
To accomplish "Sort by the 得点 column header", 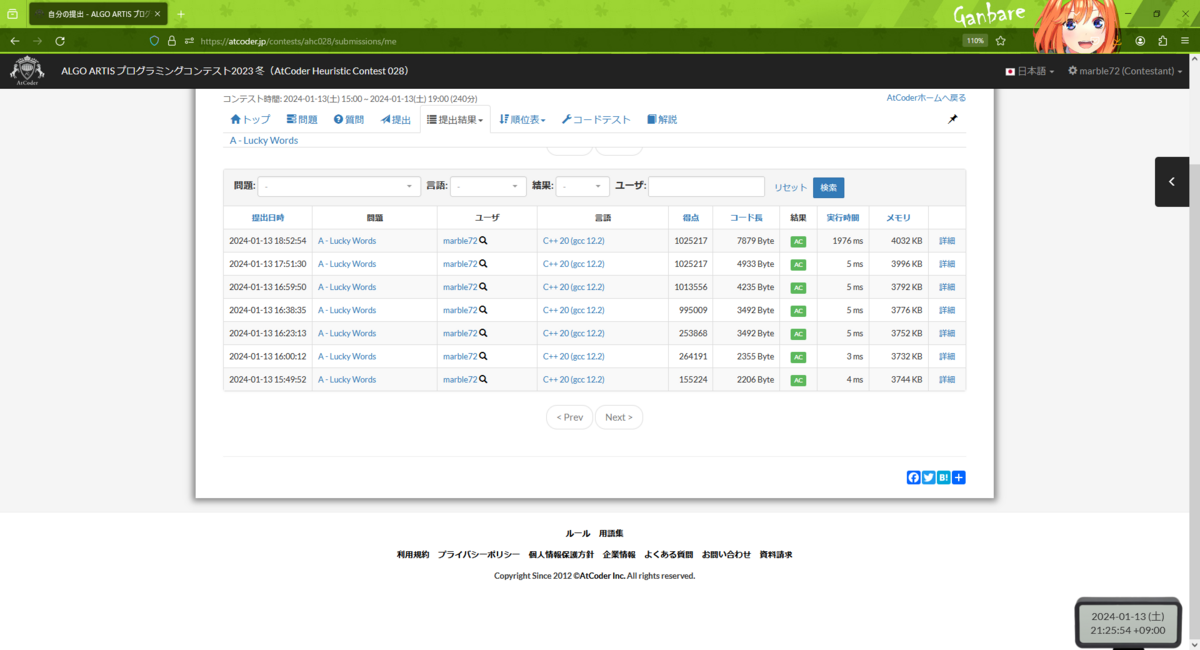I will [x=690, y=217].
